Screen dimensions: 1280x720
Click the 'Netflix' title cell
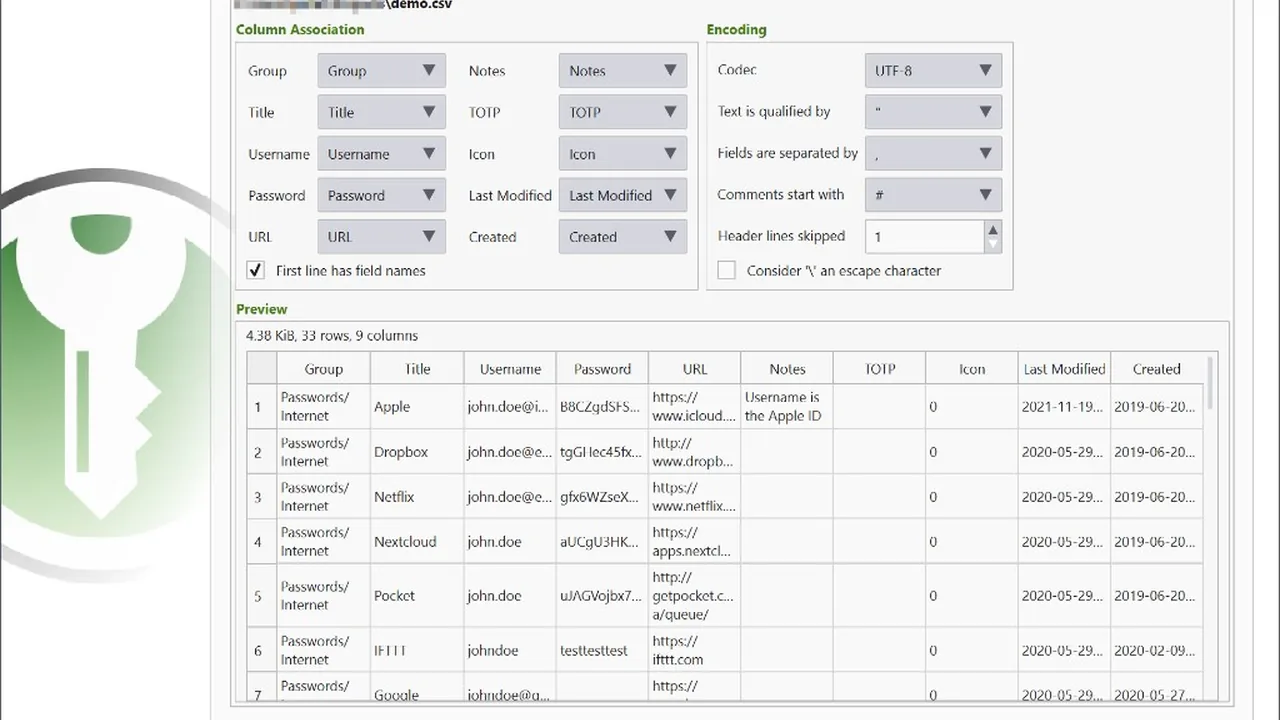click(x=417, y=497)
